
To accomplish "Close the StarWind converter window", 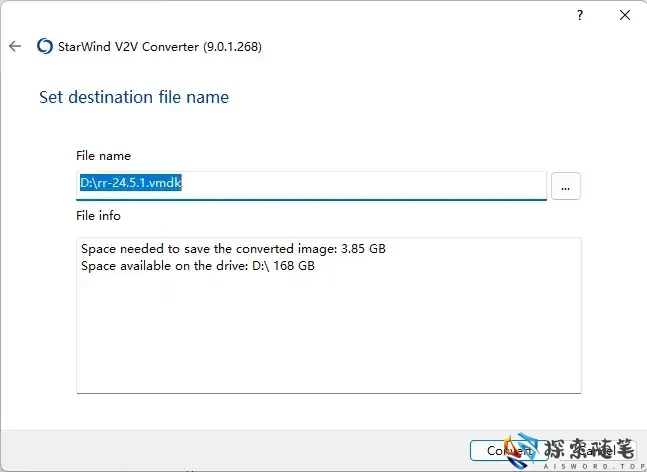I will (624, 15).
